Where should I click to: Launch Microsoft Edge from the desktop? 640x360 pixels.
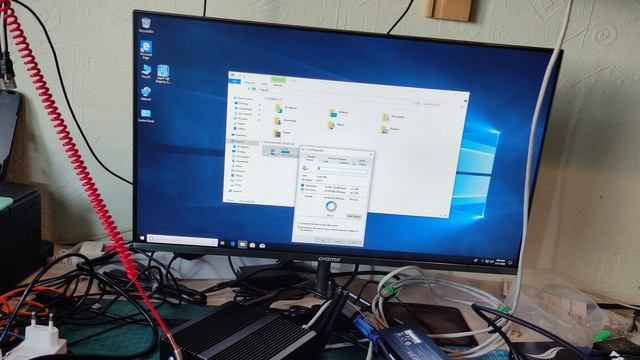(x=146, y=49)
